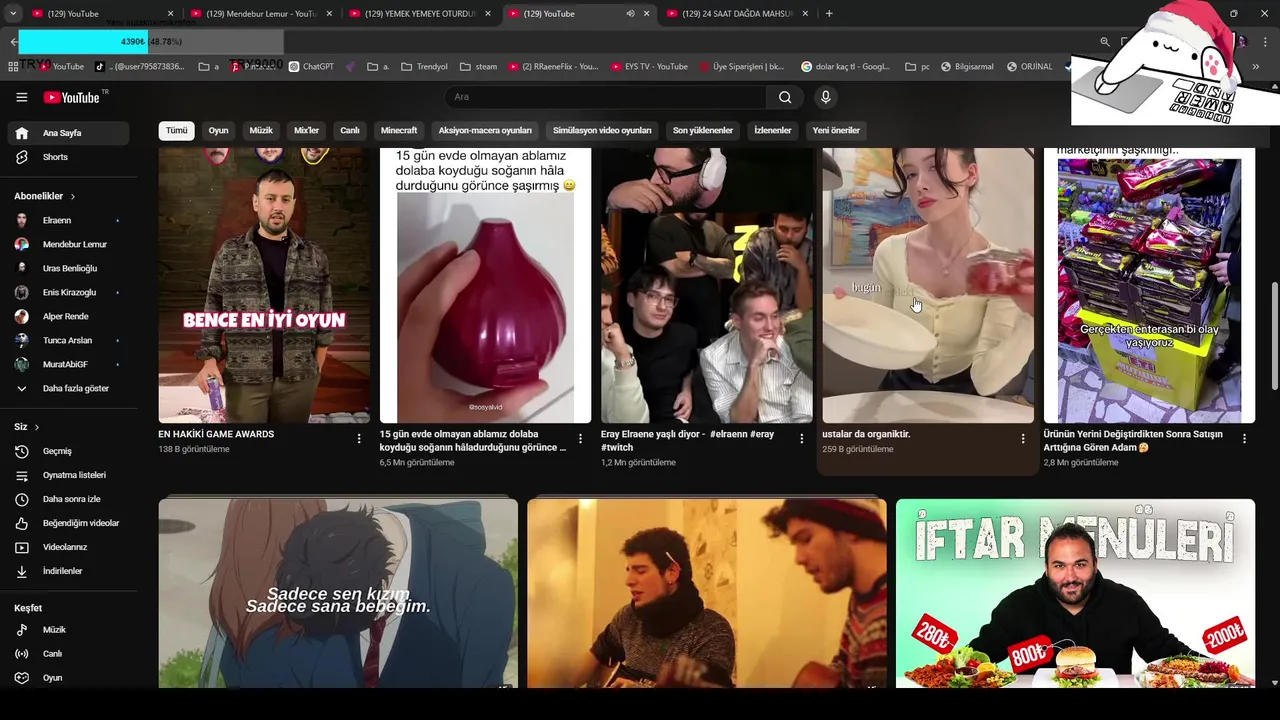Expand the Siz section arrow
Image resolution: width=1280 pixels, height=720 pixels.
37,427
